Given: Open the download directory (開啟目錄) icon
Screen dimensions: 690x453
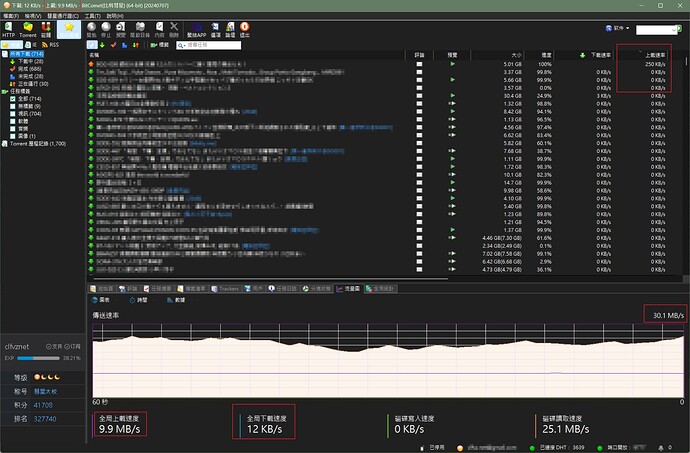Looking at the screenshot, I should [140, 29].
